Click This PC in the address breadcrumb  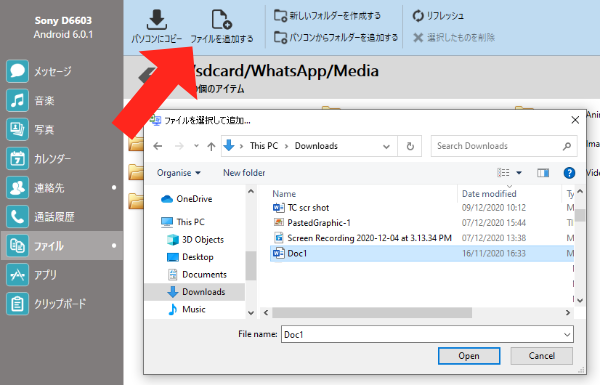coord(264,146)
